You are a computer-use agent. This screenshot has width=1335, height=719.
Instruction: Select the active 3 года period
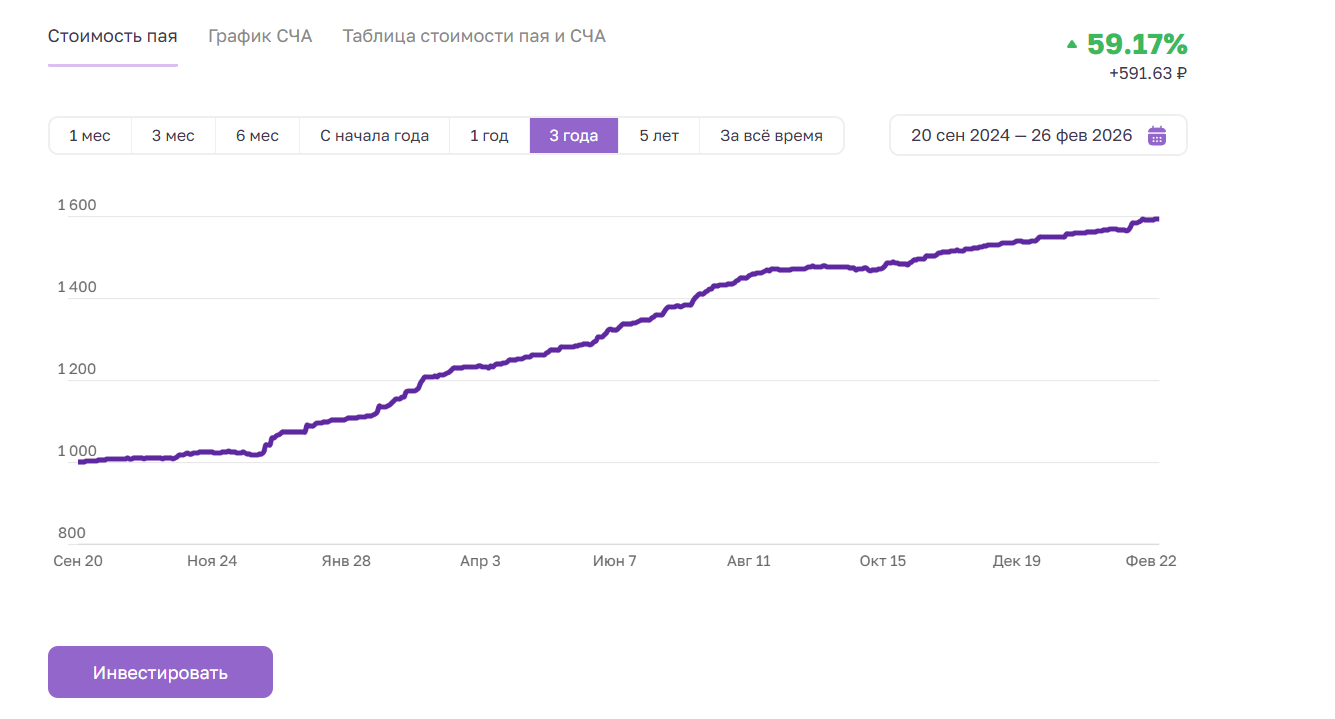click(574, 136)
